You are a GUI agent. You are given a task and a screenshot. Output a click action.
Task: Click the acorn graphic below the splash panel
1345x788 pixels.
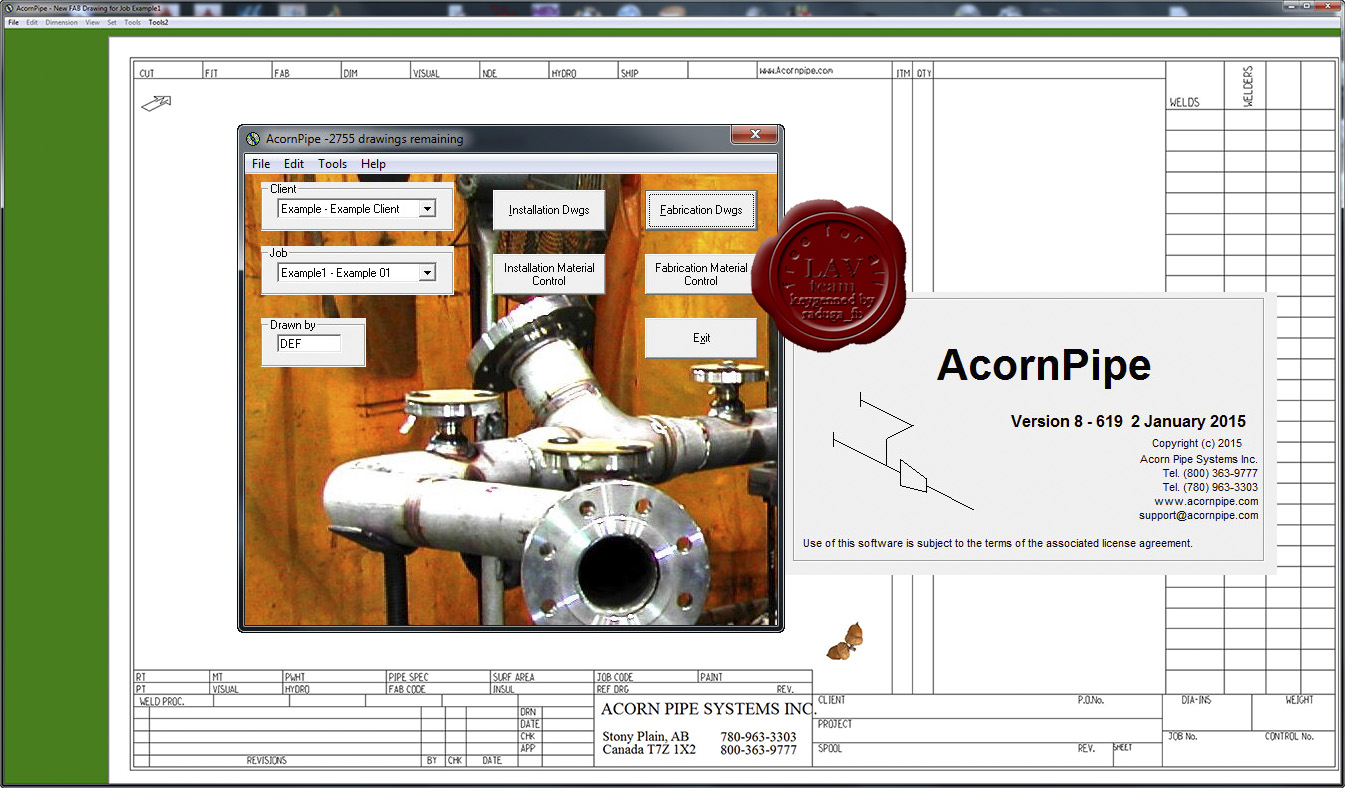pyautogui.click(x=846, y=641)
